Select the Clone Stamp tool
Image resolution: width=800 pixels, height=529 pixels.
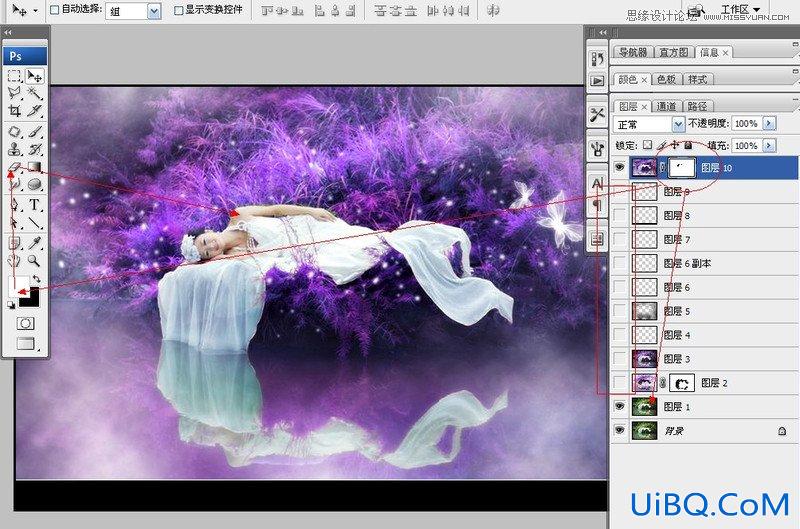14,149
